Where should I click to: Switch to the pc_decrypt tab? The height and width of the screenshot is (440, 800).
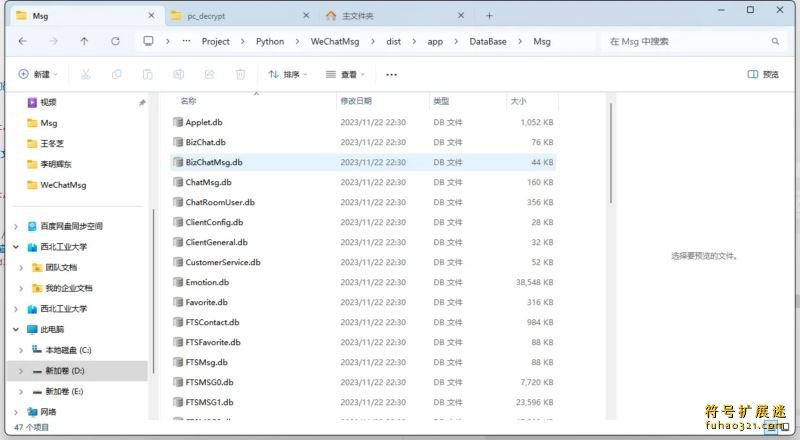tap(240, 16)
